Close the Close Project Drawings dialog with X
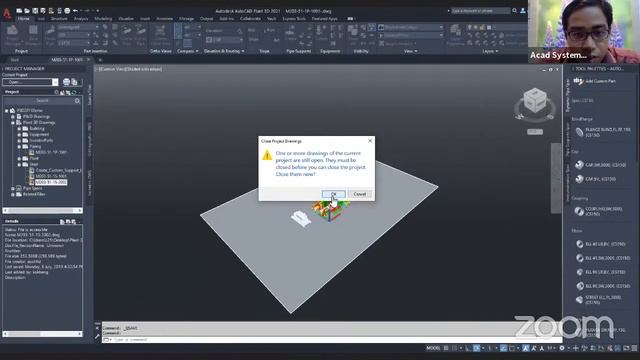The height and width of the screenshot is (360, 640). click(x=370, y=141)
